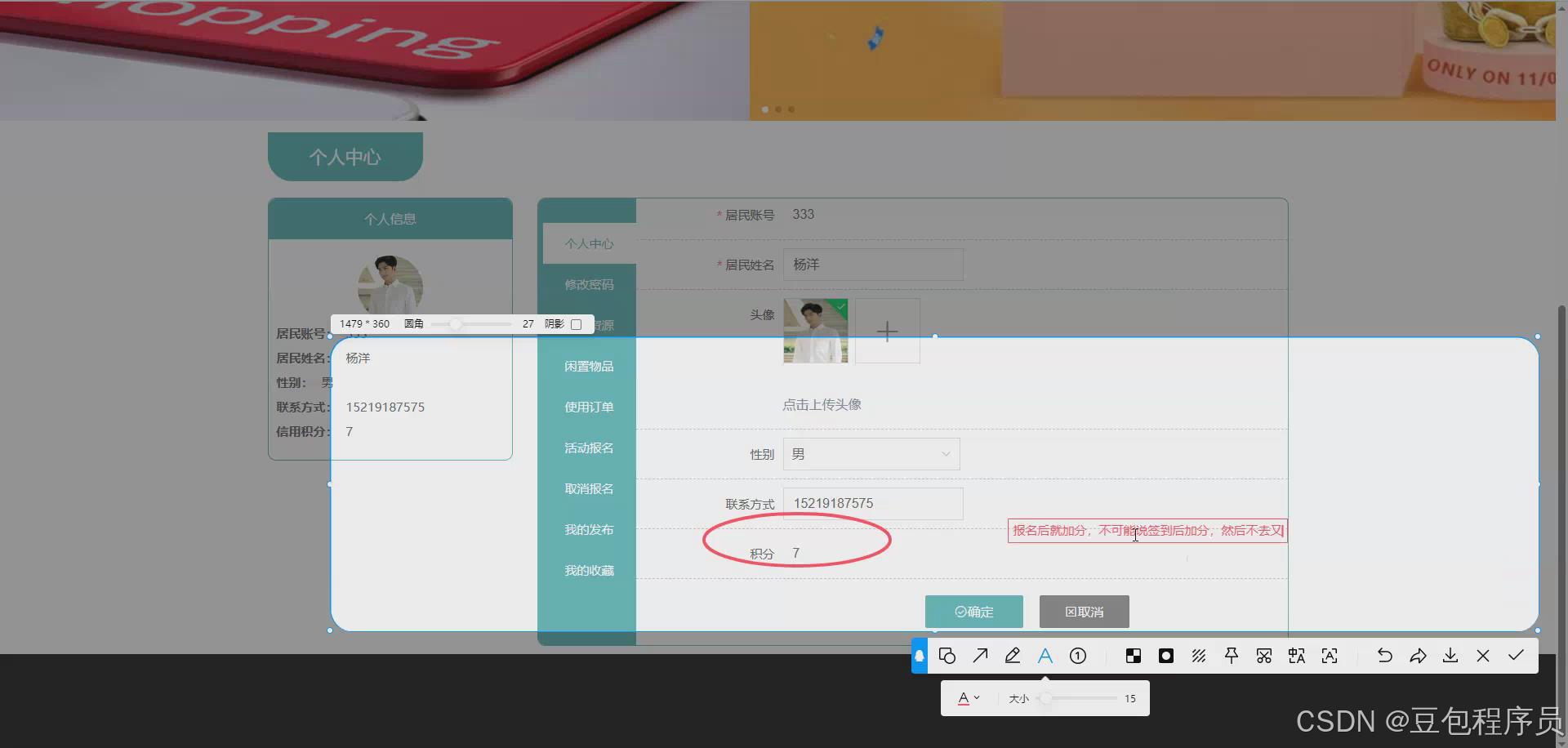Screen dimensions: 1568x748
Task: Select the mosaic pixelate tool
Action: click(x=1134, y=656)
